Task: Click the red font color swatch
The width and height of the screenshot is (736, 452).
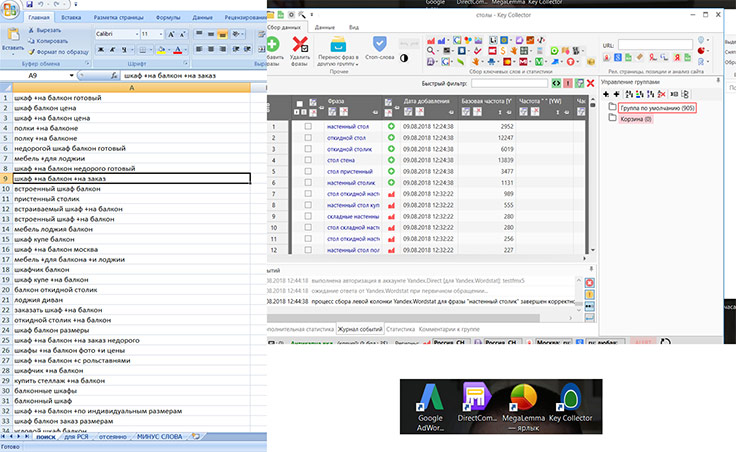Action: [x=177, y=49]
